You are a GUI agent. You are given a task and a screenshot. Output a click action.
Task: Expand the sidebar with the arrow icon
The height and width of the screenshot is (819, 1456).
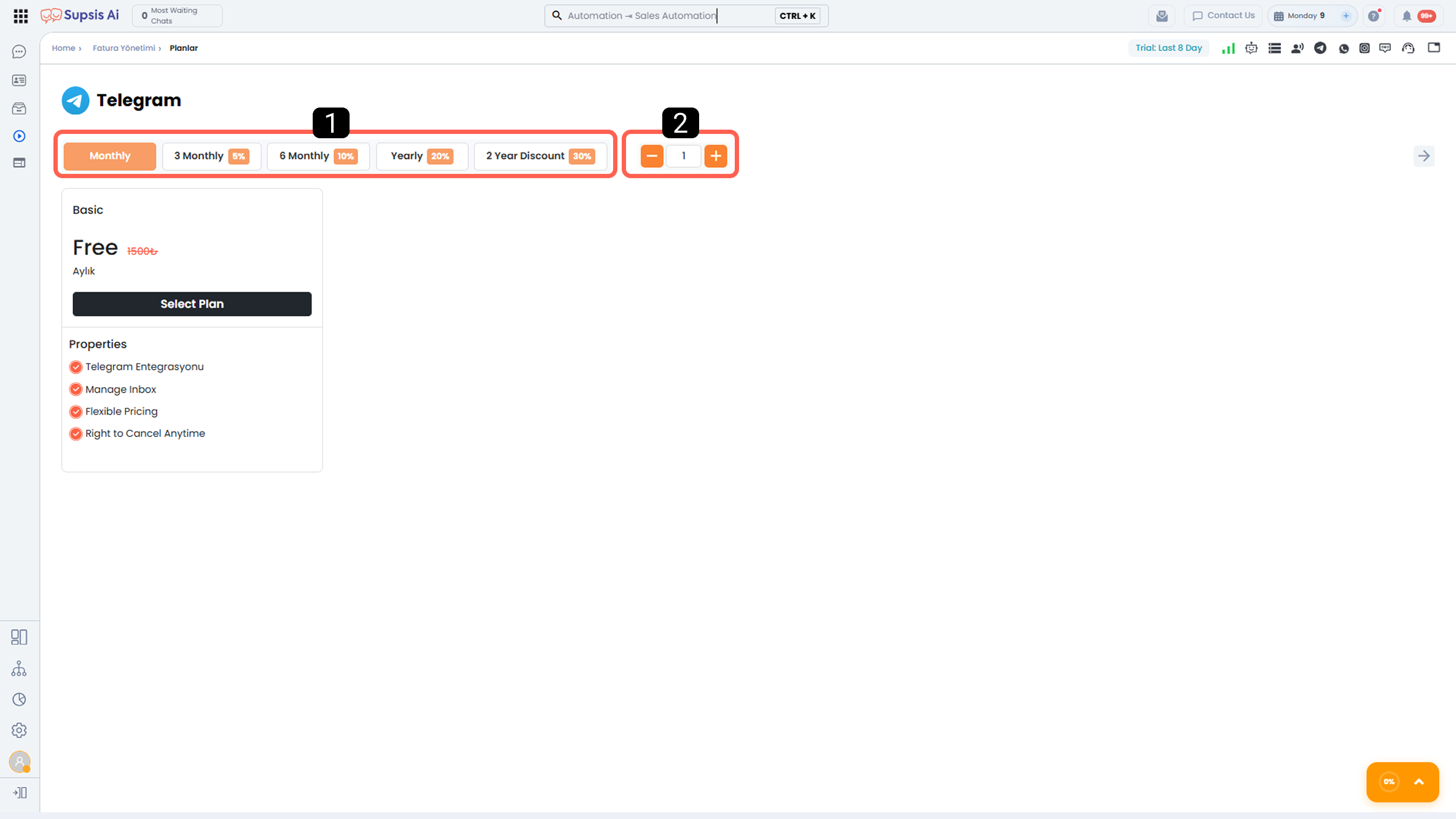(x=20, y=793)
